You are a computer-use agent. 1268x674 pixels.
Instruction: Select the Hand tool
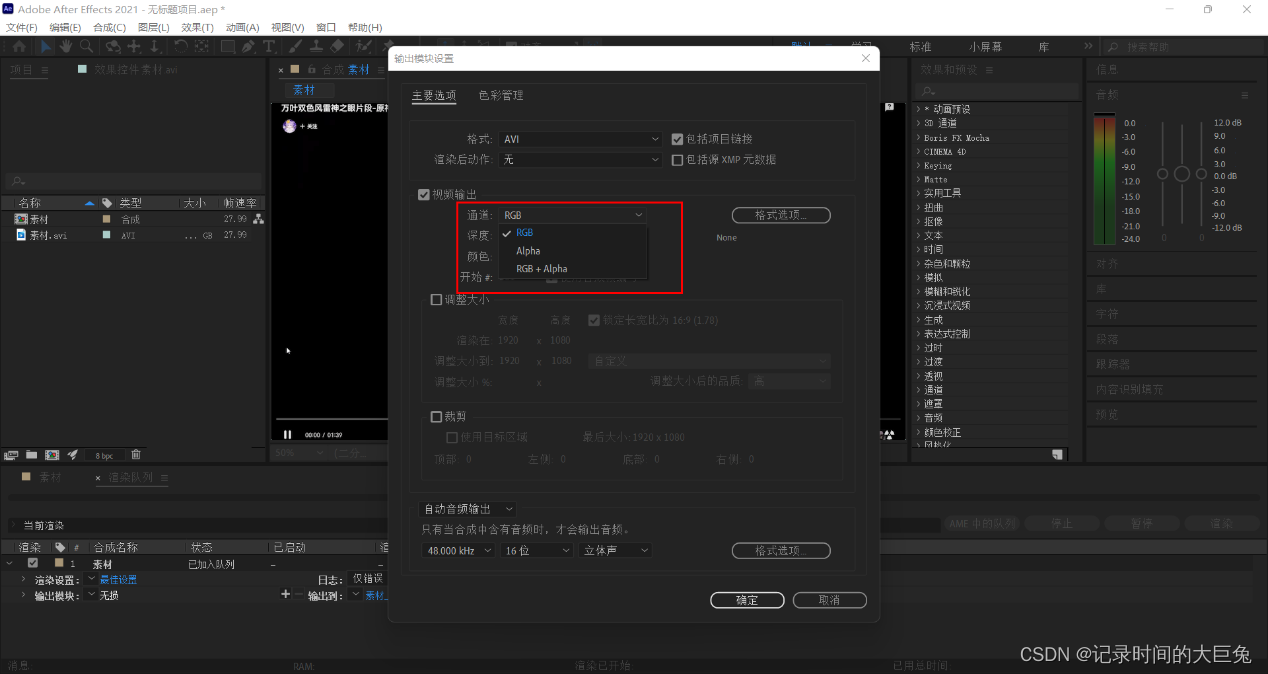[x=65, y=46]
